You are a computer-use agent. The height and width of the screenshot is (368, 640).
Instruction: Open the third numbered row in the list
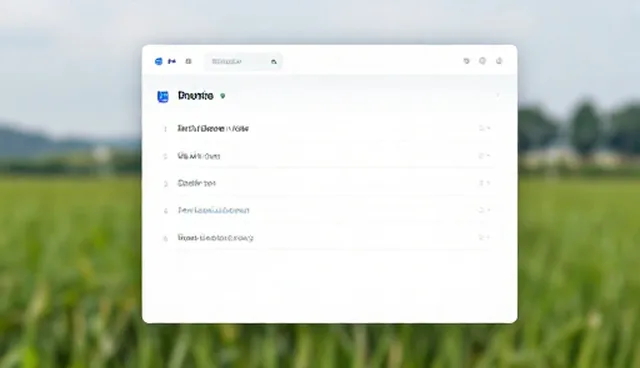click(327, 183)
